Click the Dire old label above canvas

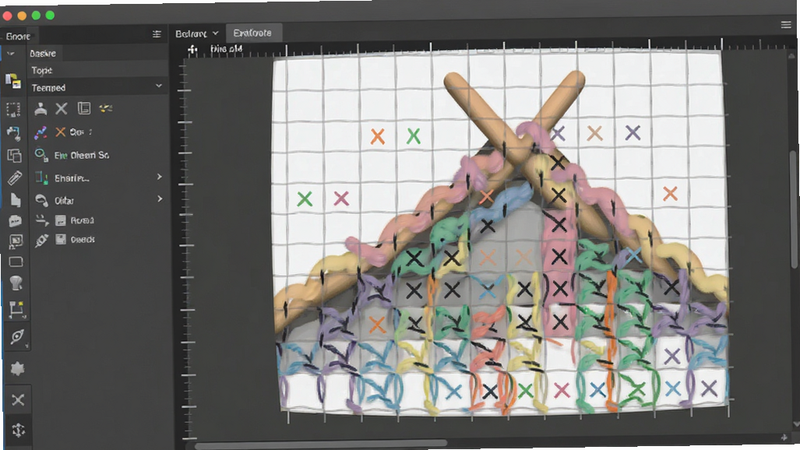pos(227,49)
